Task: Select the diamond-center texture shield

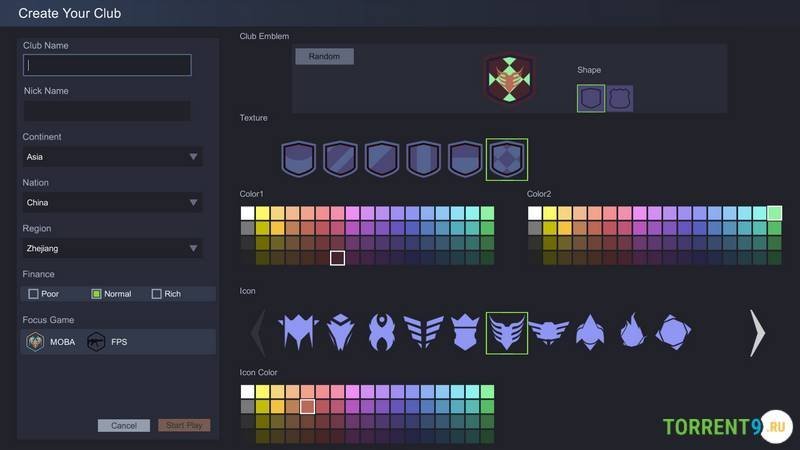Action: [x=506, y=159]
